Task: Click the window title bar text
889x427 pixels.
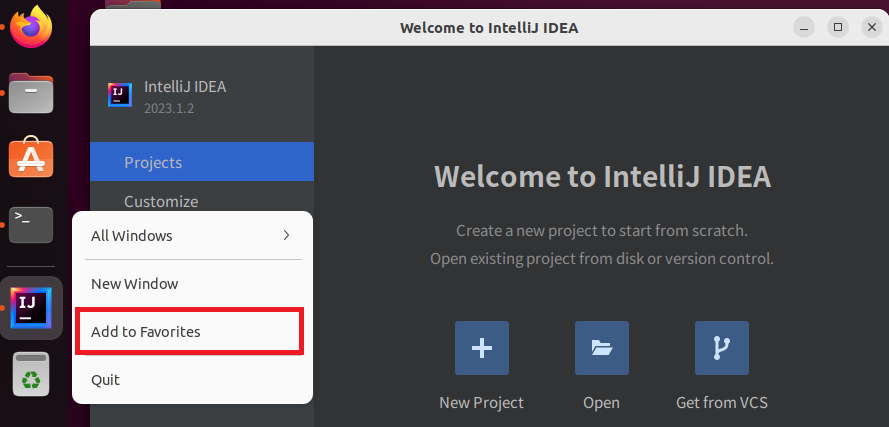Action: [x=489, y=28]
